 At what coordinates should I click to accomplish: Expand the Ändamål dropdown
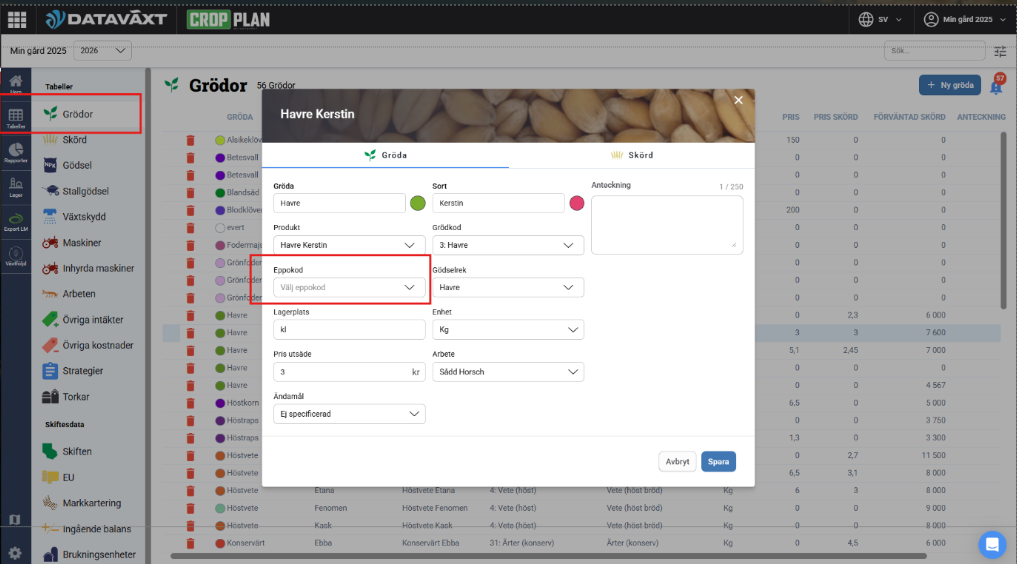(x=349, y=413)
